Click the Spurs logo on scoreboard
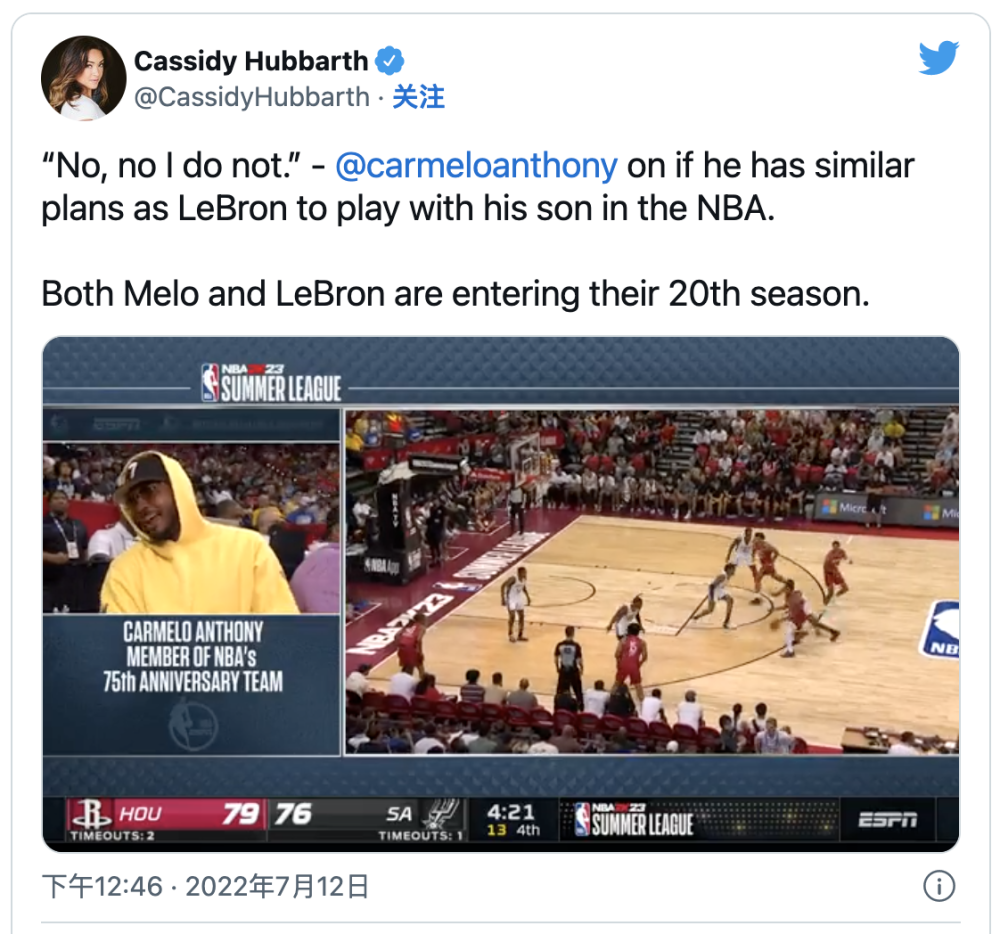 tap(441, 814)
